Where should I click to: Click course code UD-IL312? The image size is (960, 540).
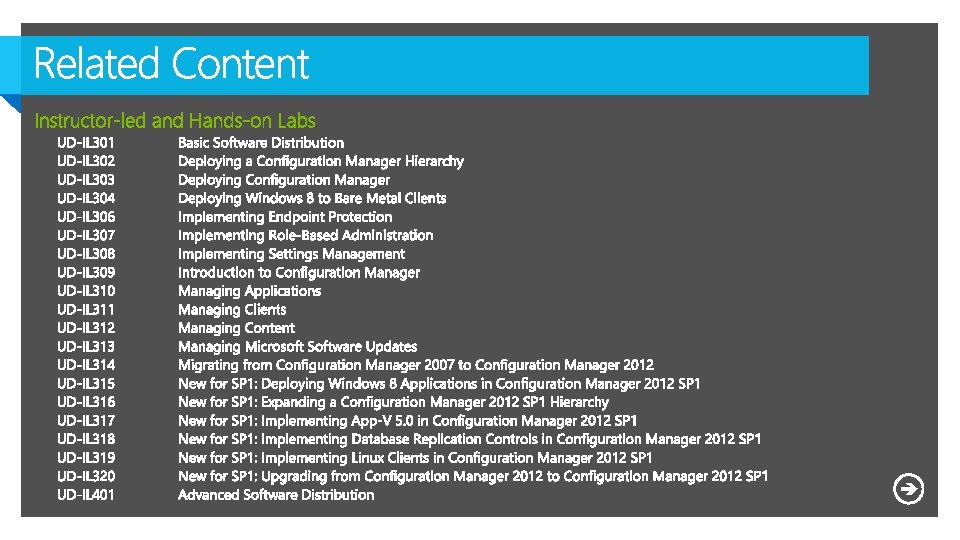tap(86, 328)
